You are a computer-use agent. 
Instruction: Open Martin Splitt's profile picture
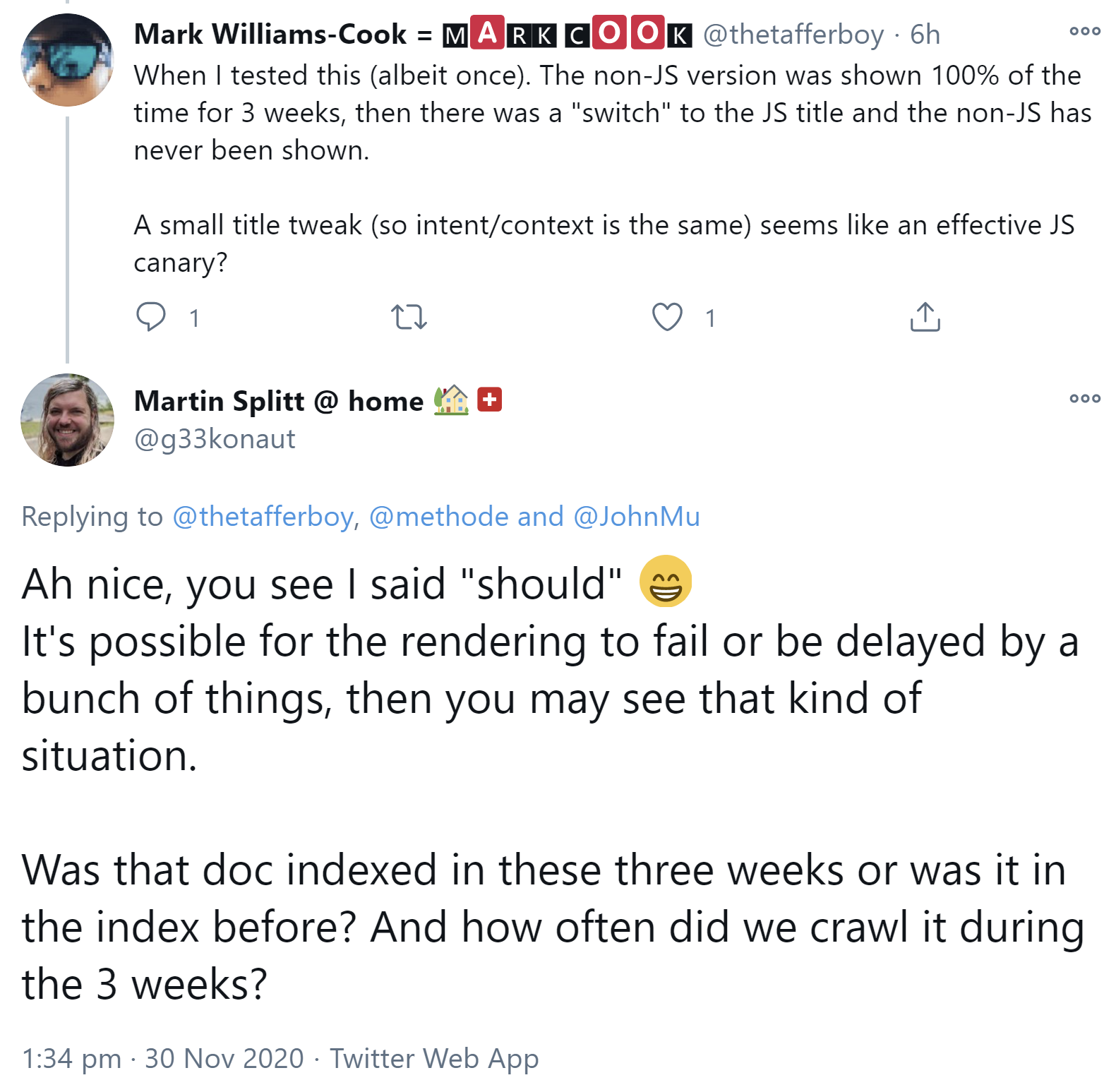click(x=67, y=420)
